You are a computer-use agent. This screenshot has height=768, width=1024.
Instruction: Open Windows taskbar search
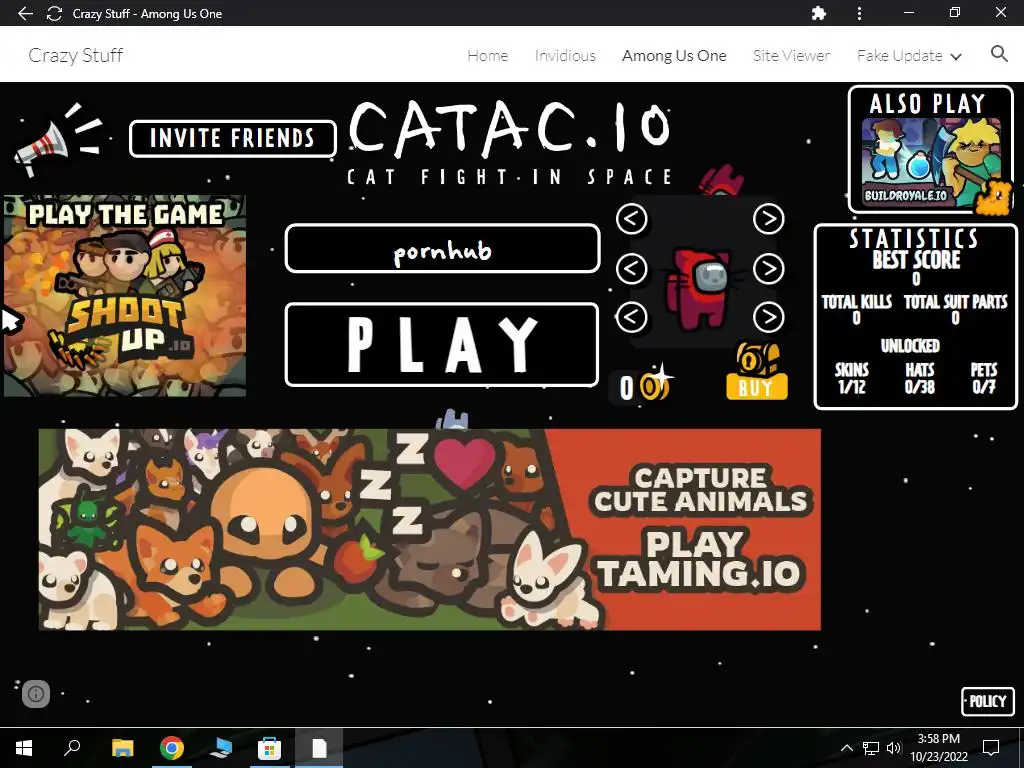tap(72, 748)
